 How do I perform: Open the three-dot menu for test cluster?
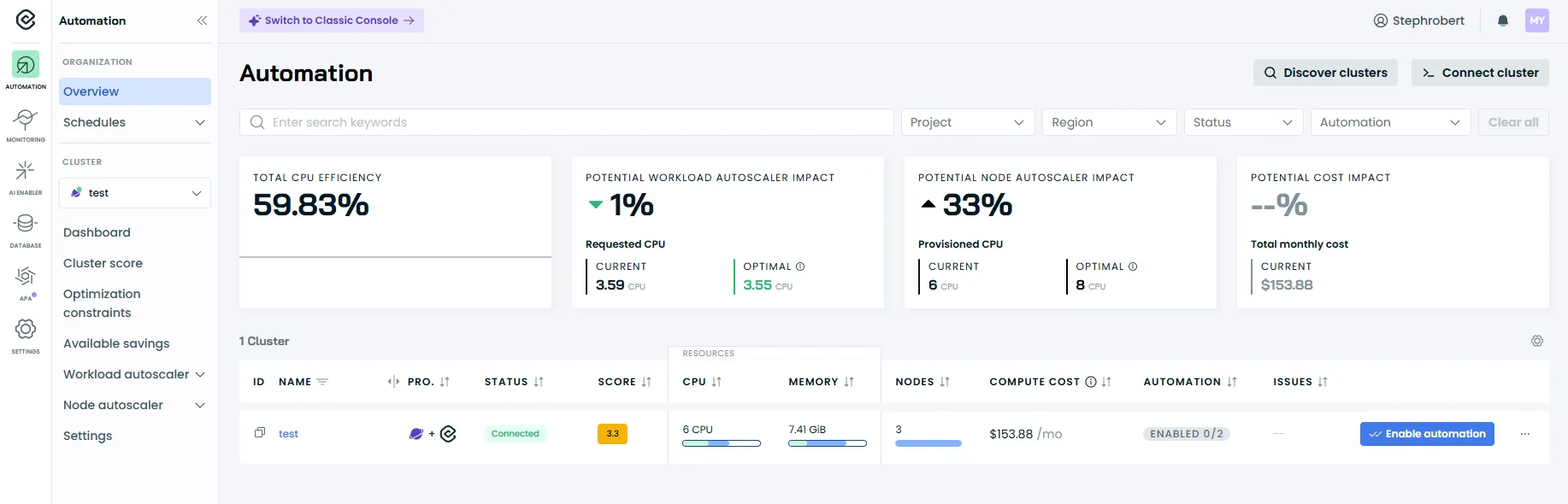coord(1524,434)
